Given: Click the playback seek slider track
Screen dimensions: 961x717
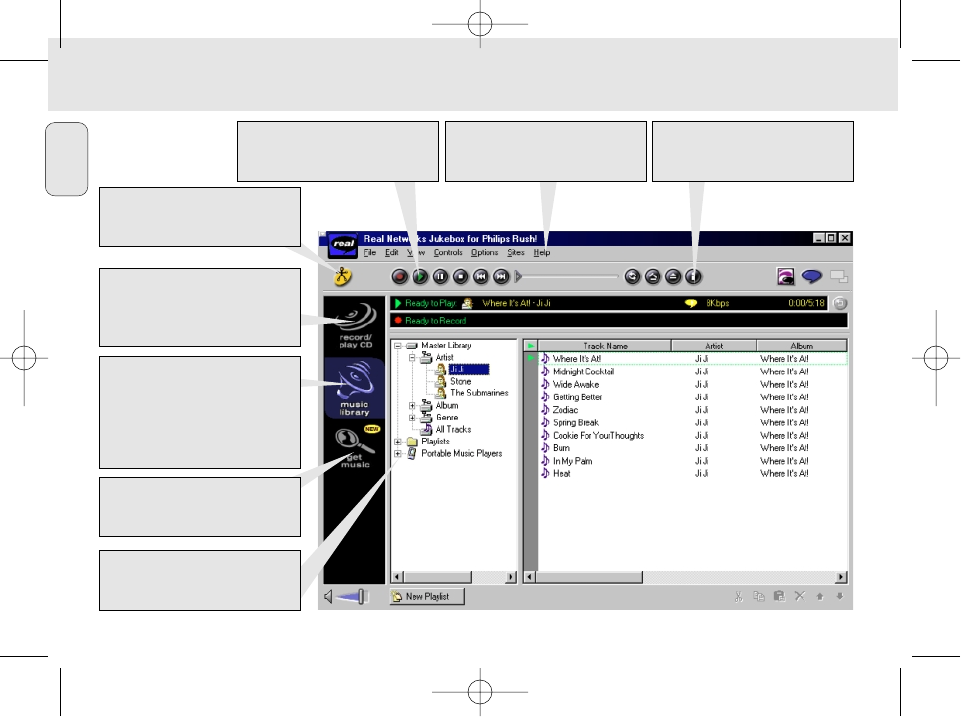Looking at the screenshot, I should tap(570, 277).
